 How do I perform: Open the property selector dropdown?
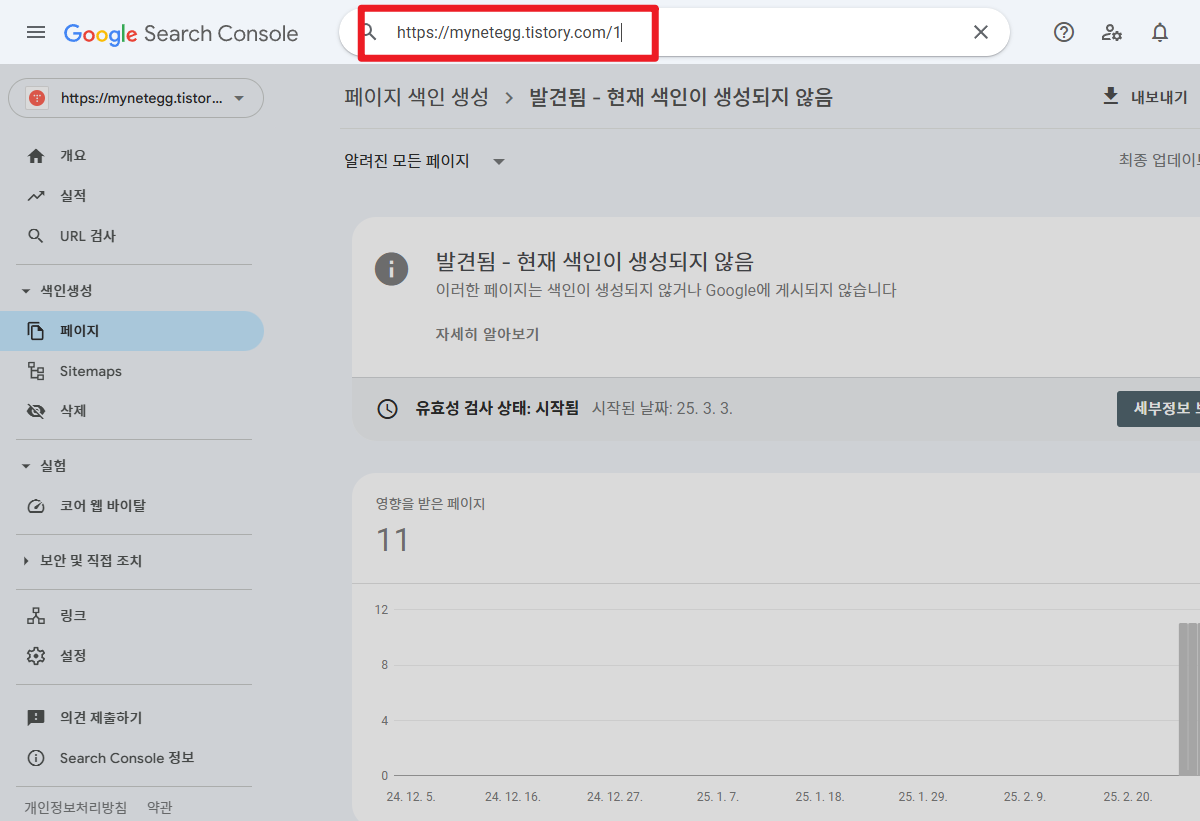(x=136, y=98)
